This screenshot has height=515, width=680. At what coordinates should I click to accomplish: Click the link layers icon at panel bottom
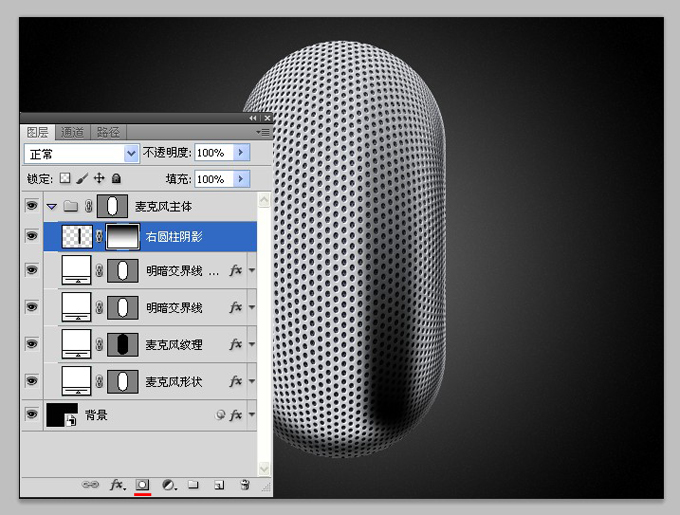coord(90,484)
